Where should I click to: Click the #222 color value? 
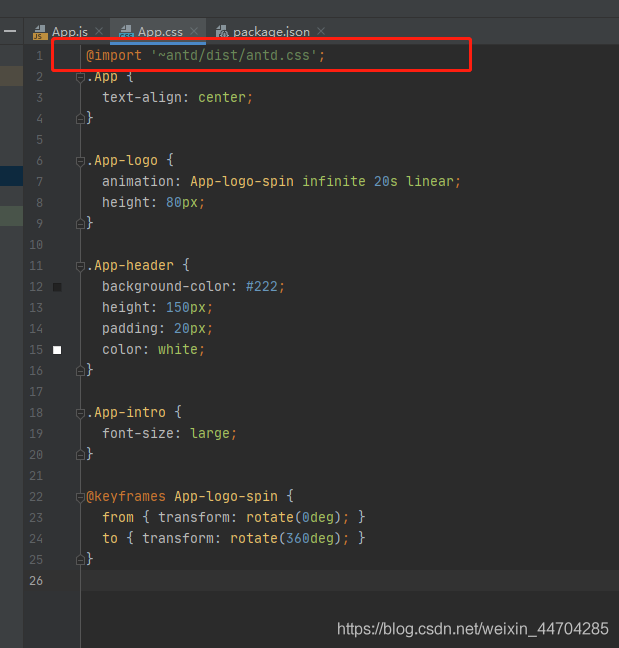pos(262,287)
